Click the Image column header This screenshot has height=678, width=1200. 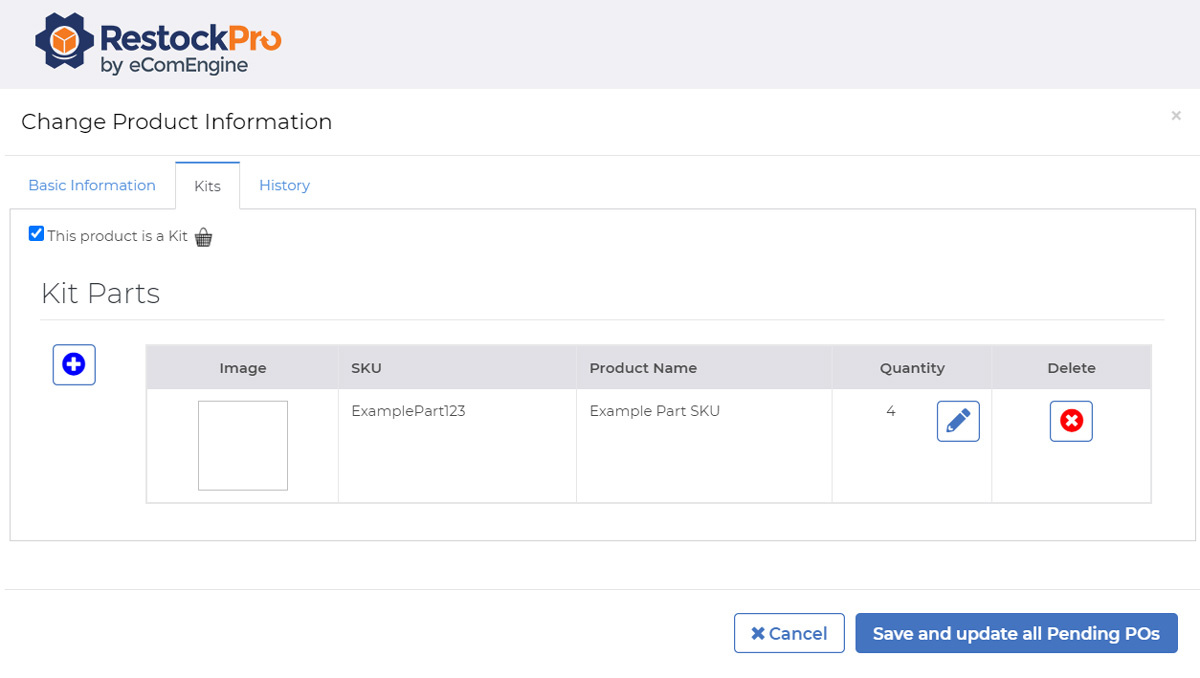(x=243, y=368)
